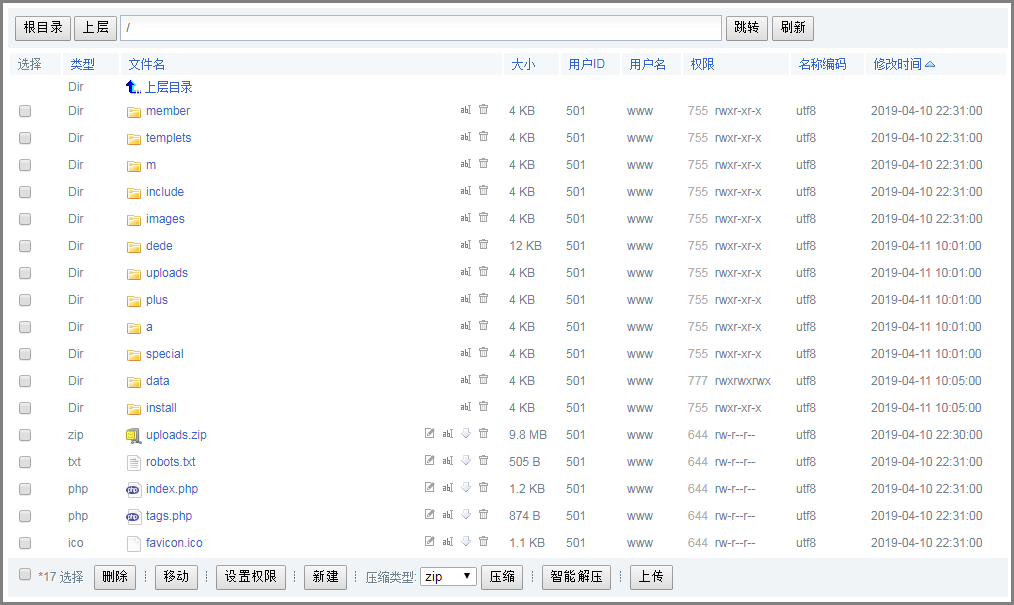Click the rename icon for robots.txt
The width and height of the screenshot is (1014, 605).
[448, 461]
